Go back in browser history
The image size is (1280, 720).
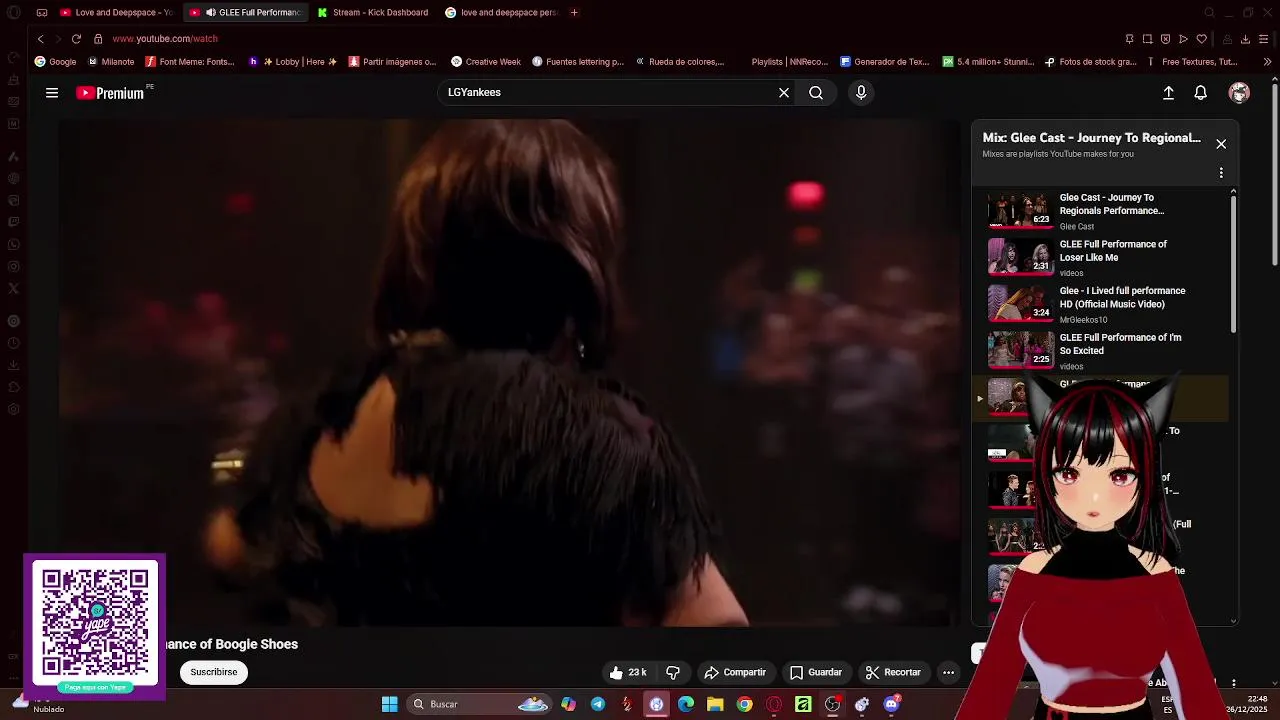point(40,39)
